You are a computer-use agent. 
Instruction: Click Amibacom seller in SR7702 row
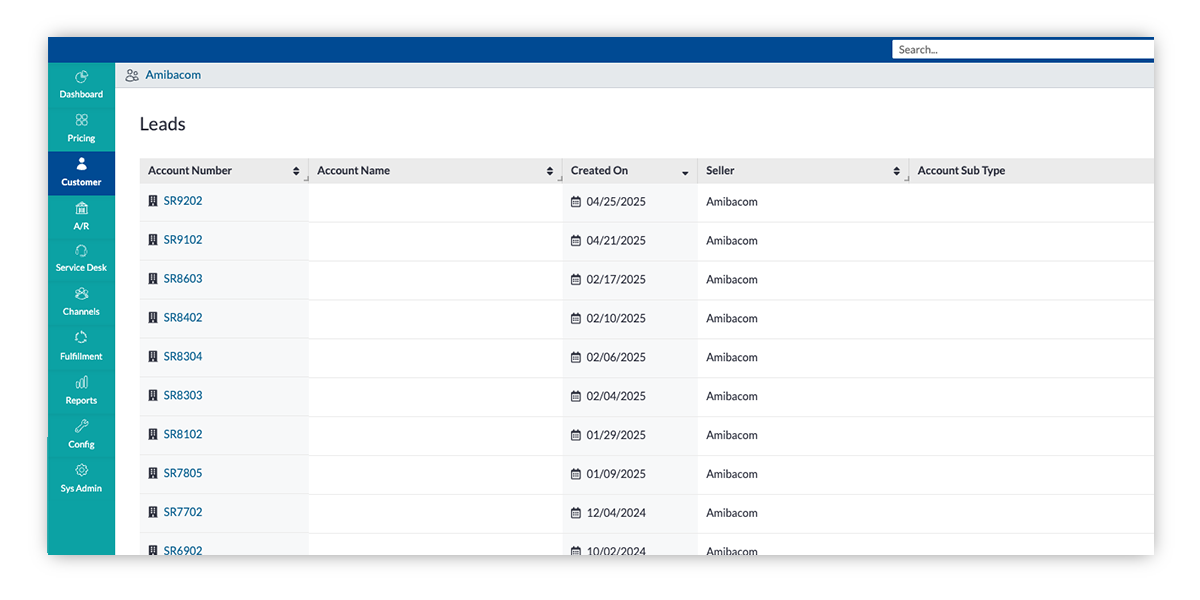pyautogui.click(x=732, y=514)
